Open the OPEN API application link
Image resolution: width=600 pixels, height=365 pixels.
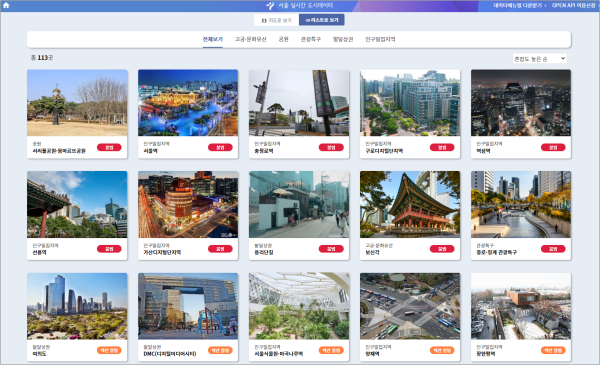click(x=574, y=5)
